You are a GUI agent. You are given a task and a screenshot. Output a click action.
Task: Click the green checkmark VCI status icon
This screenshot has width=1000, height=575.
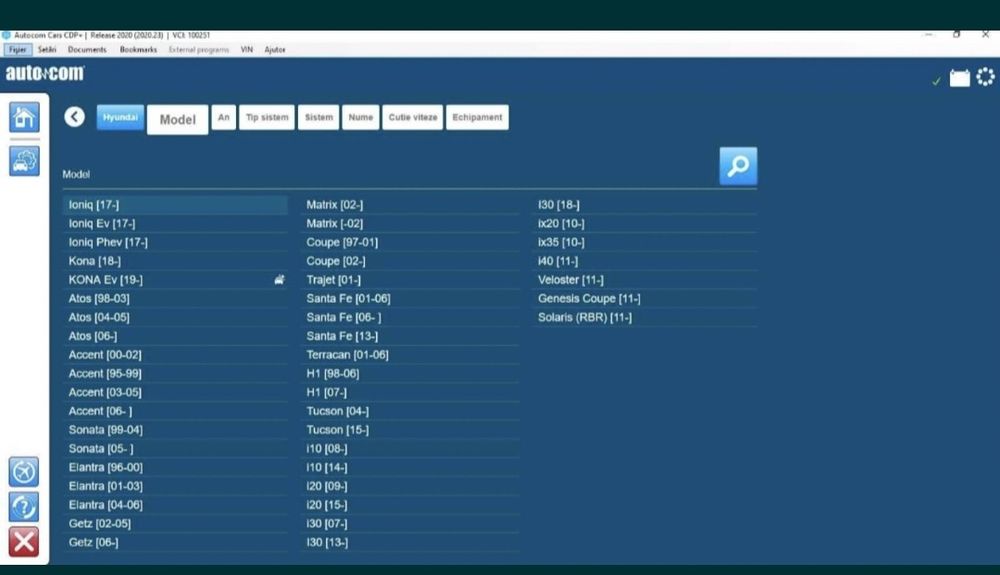point(936,81)
